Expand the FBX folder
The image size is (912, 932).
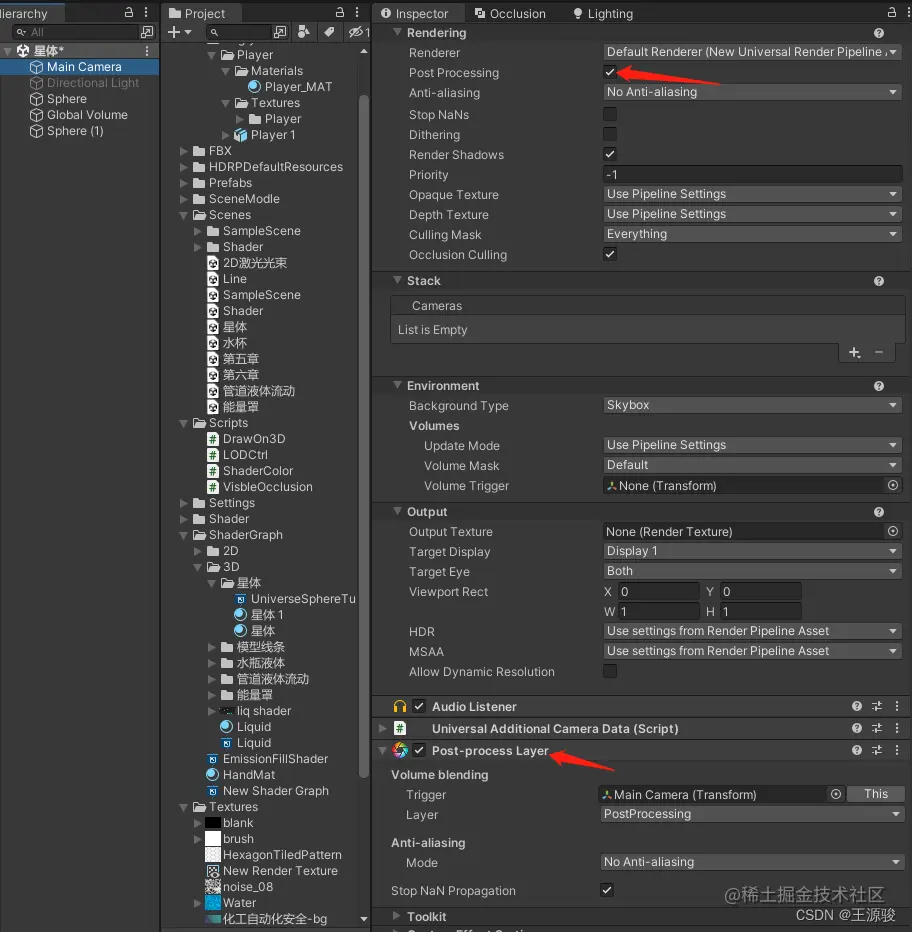click(184, 151)
